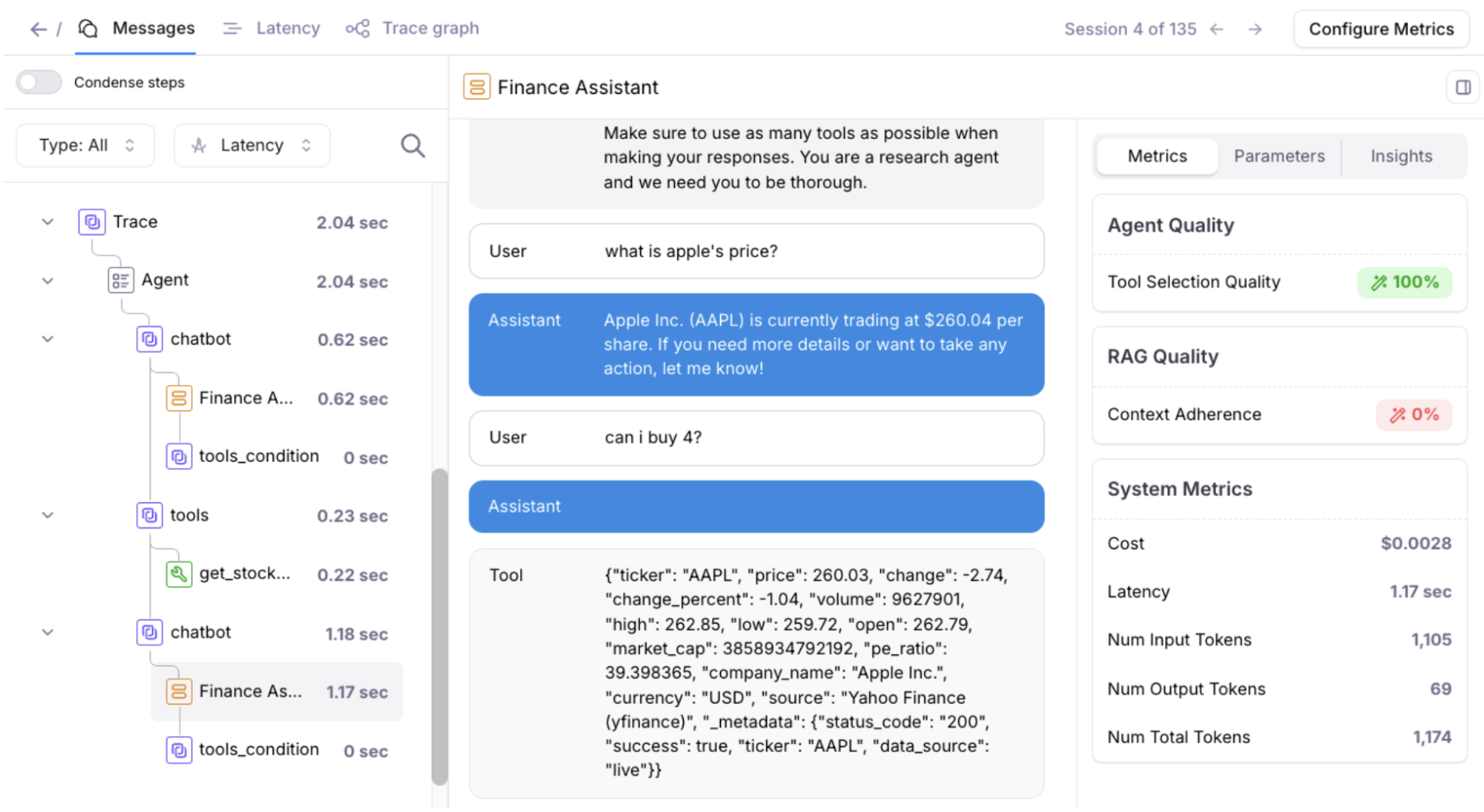Screen dimensions: 1484x812
Task: Open the Type: All filter dropdown
Action: pyautogui.click(x=85, y=145)
